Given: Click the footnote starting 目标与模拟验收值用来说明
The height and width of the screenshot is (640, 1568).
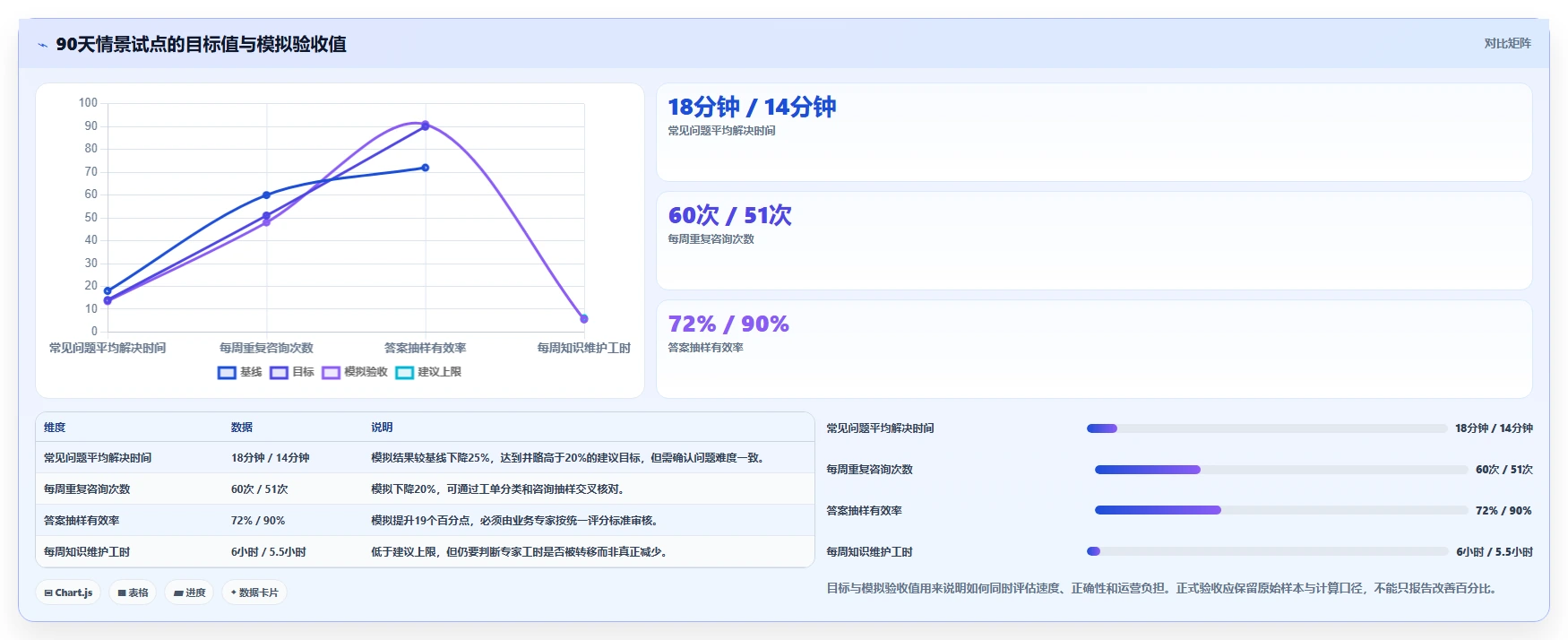Looking at the screenshot, I should 1164,589.
